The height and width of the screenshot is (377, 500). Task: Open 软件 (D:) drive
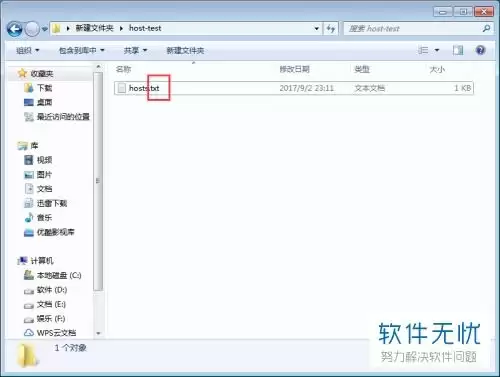pos(52,290)
